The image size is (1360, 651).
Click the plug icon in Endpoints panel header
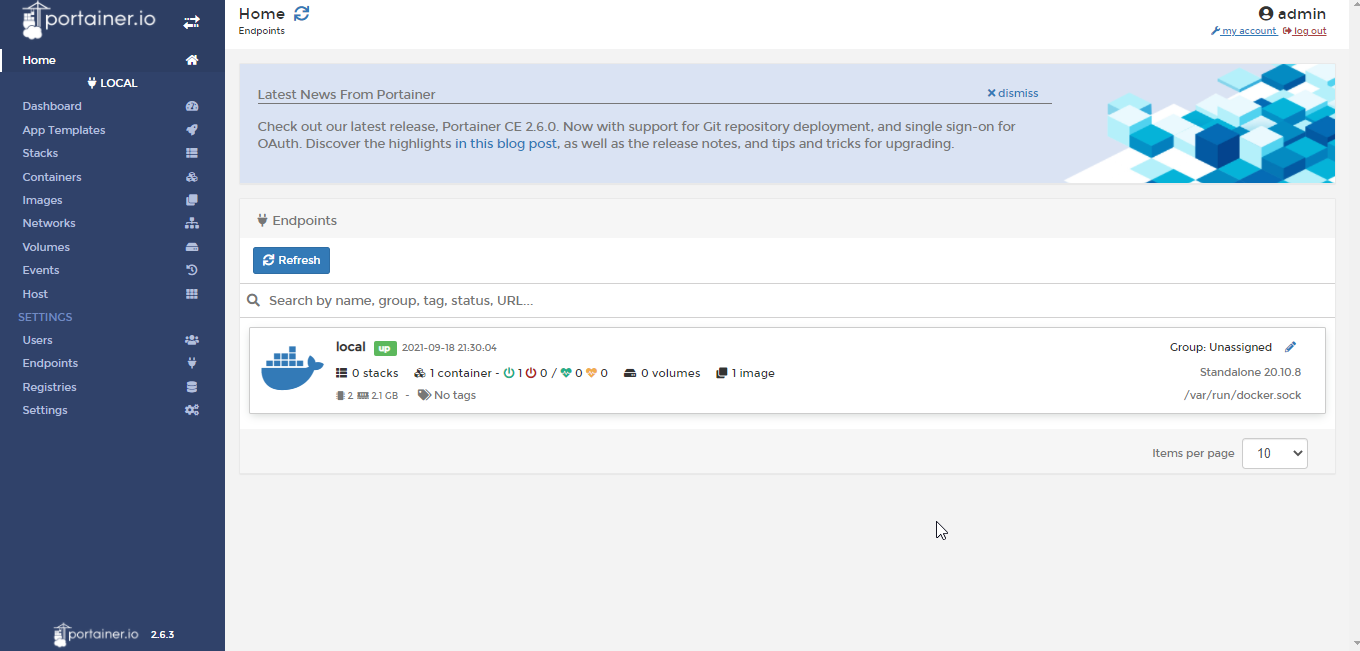(263, 220)
